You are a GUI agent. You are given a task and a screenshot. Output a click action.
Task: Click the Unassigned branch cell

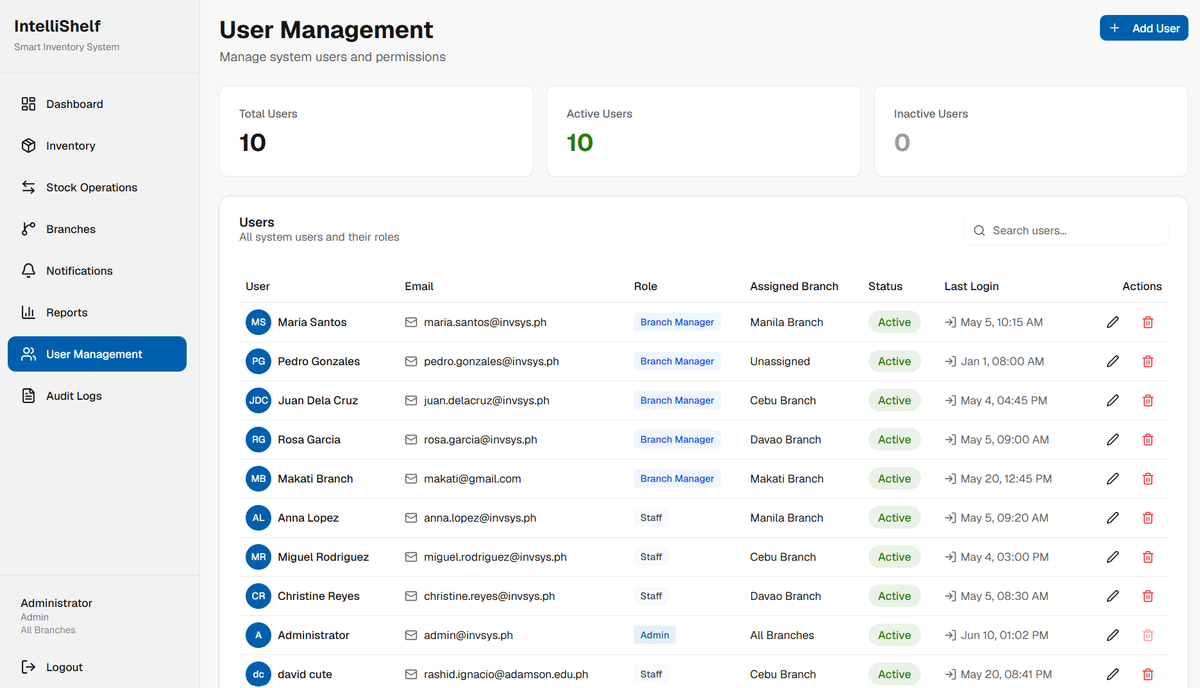[x=780, y=361]
